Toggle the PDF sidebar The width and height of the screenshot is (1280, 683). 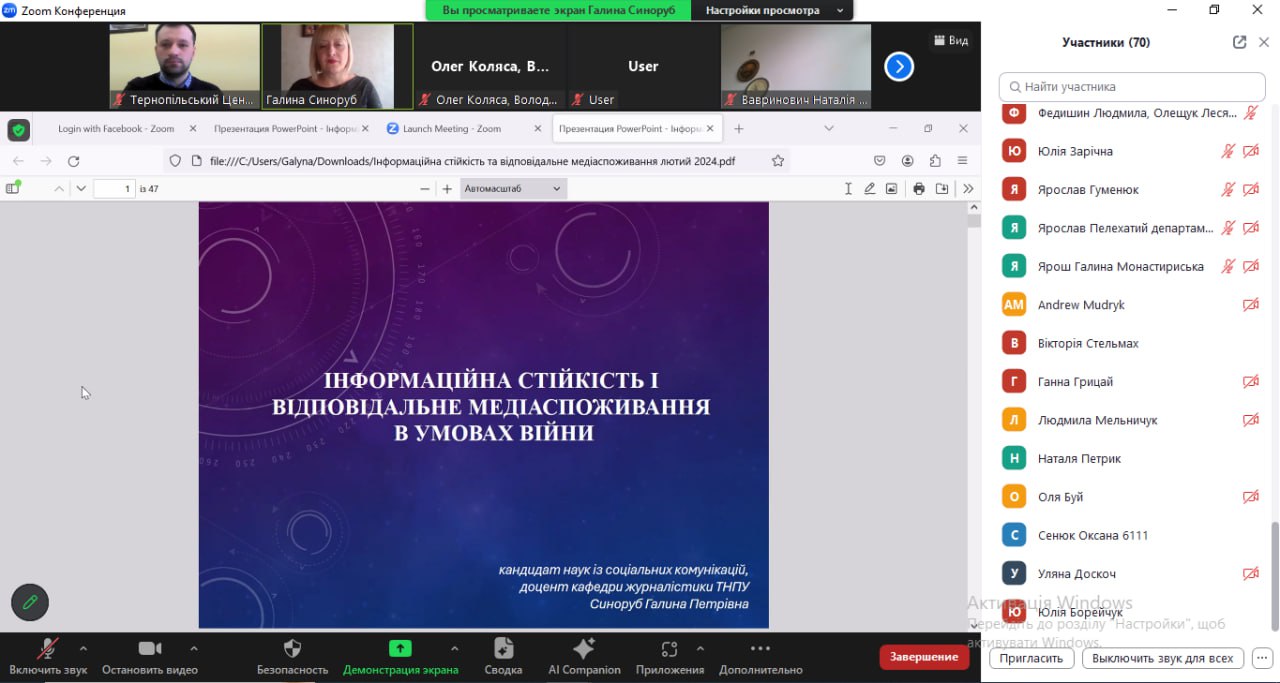[x=13, y=188]
